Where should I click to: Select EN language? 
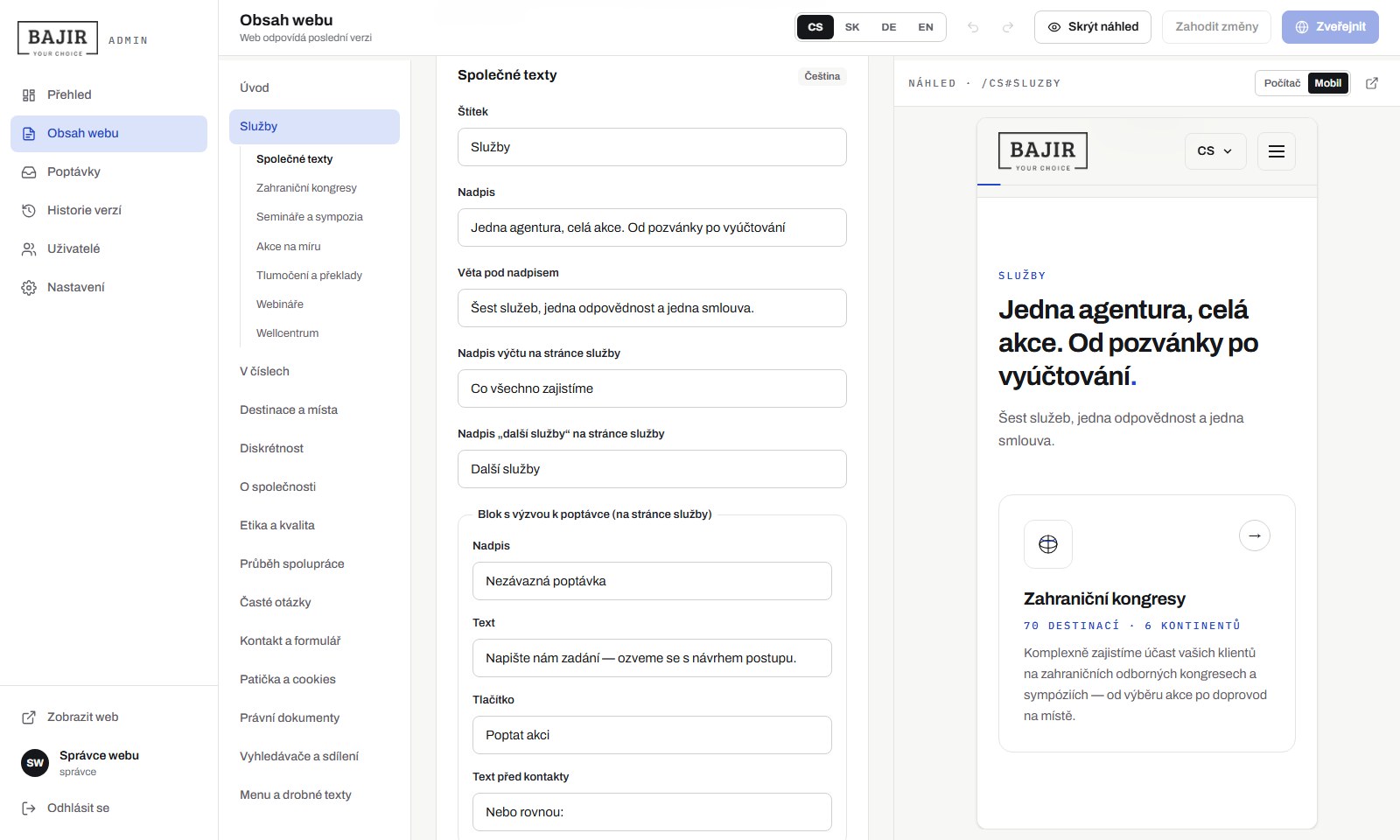pyautogui.click(x=926, y=27)
